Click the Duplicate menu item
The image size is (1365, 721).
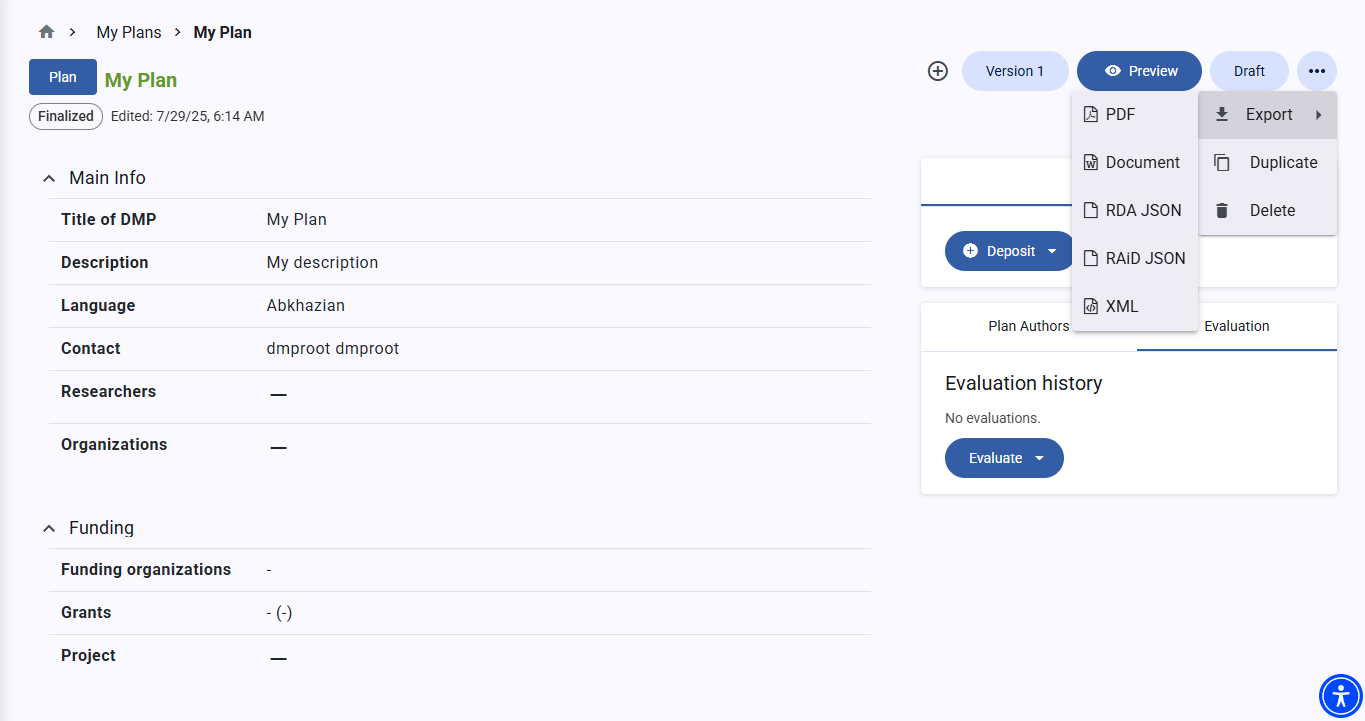(x=1282, y=163)
